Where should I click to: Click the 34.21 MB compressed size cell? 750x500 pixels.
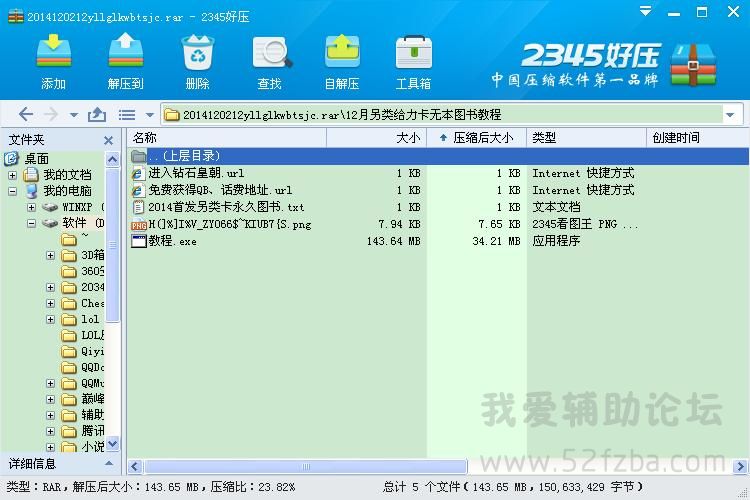[496, 241]
